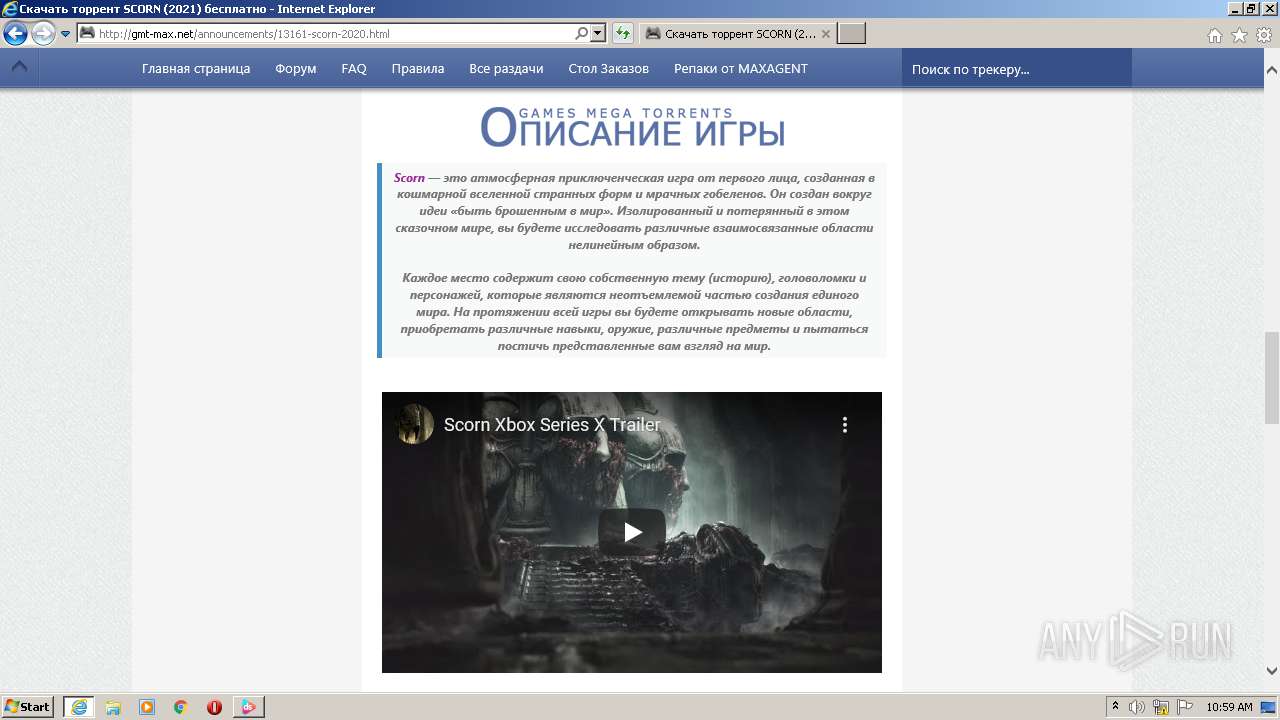Launch Opera from the taskbar
1280x720 pixels.
(x=214, y=707)
